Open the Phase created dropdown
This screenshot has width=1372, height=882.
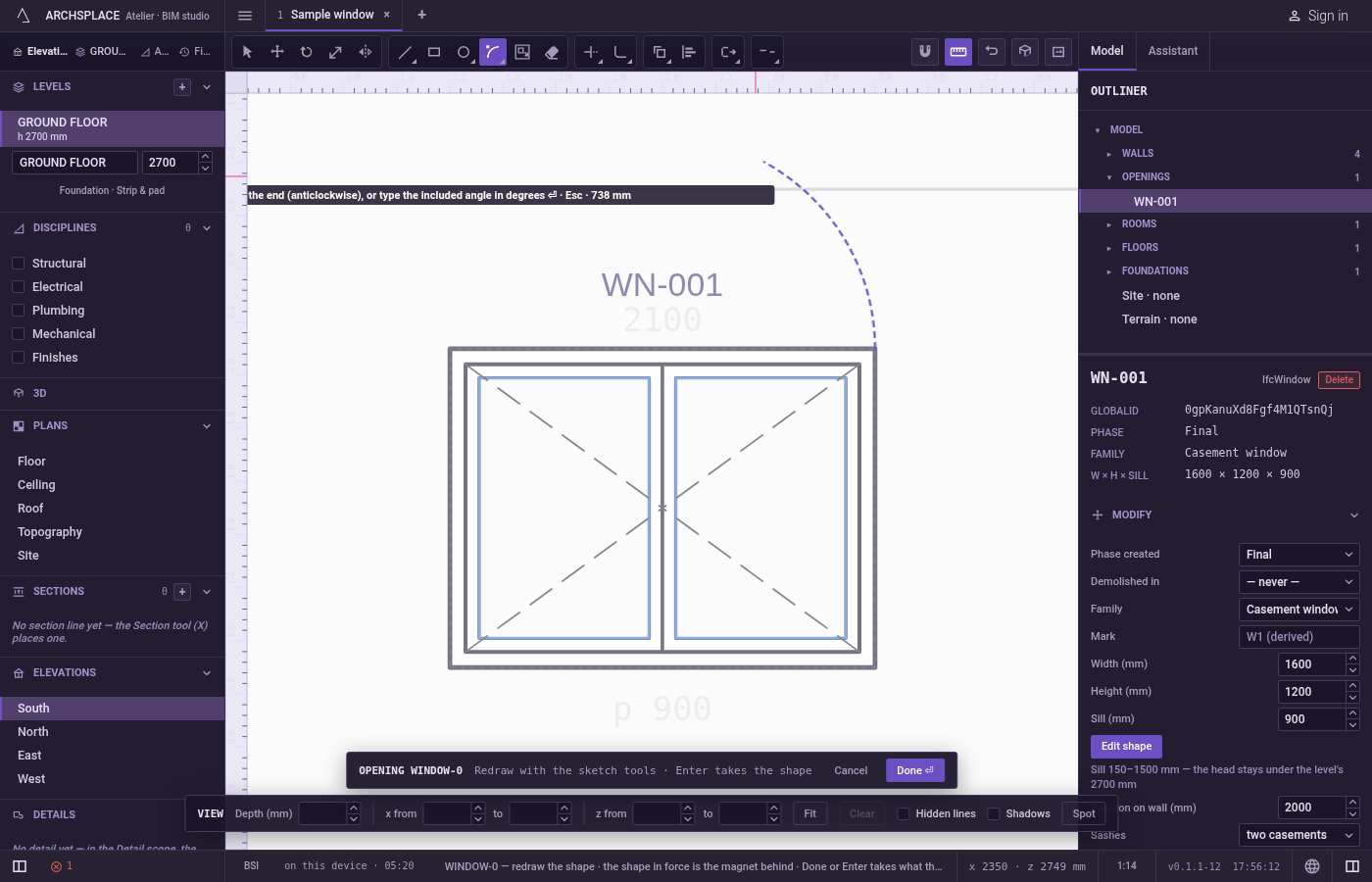(x=1298, y=555)
